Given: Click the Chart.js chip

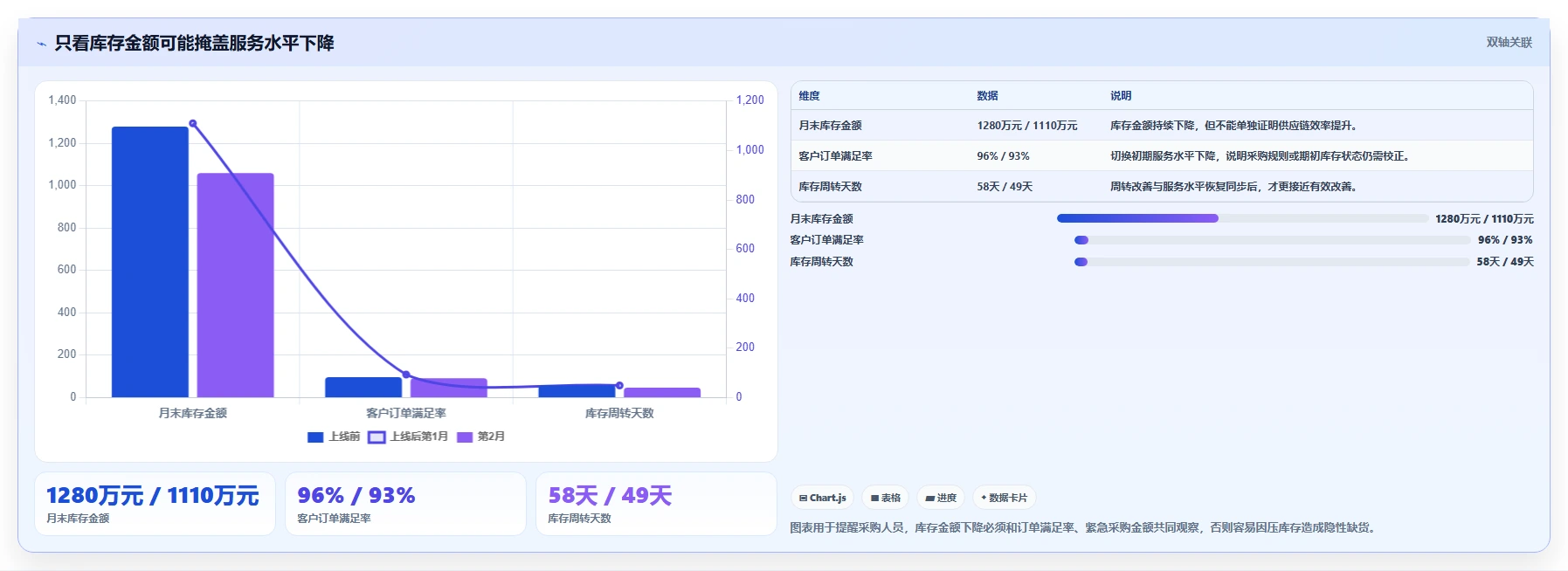Looking at the screenshot, I should (x=823, y=498).
